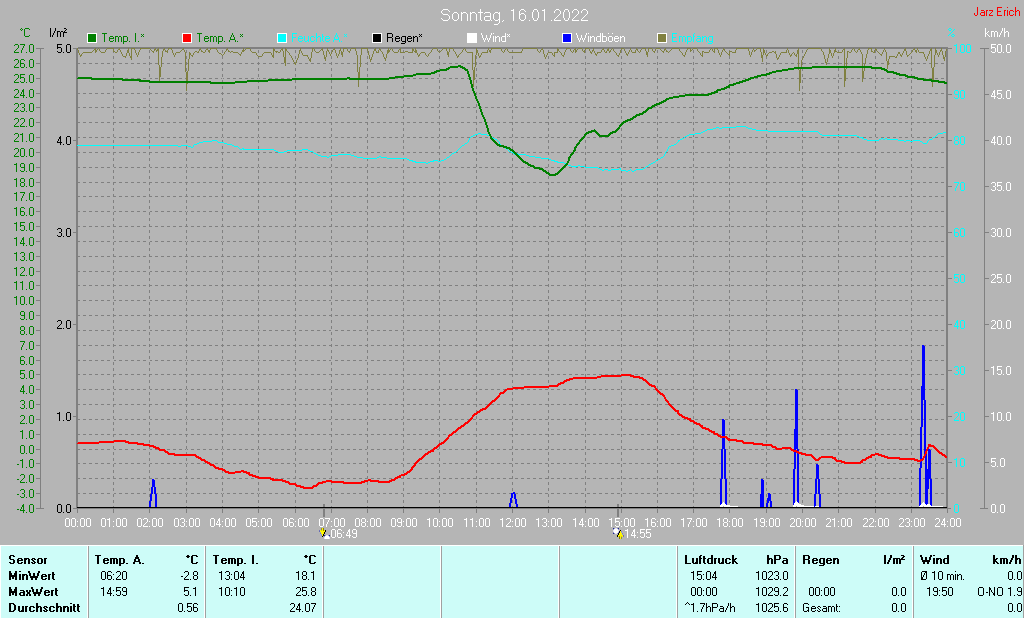This screenshot has width=1024, height=618.
Task: Click the '14:59' maximum time cell
Action: click(x=114, y=592)
